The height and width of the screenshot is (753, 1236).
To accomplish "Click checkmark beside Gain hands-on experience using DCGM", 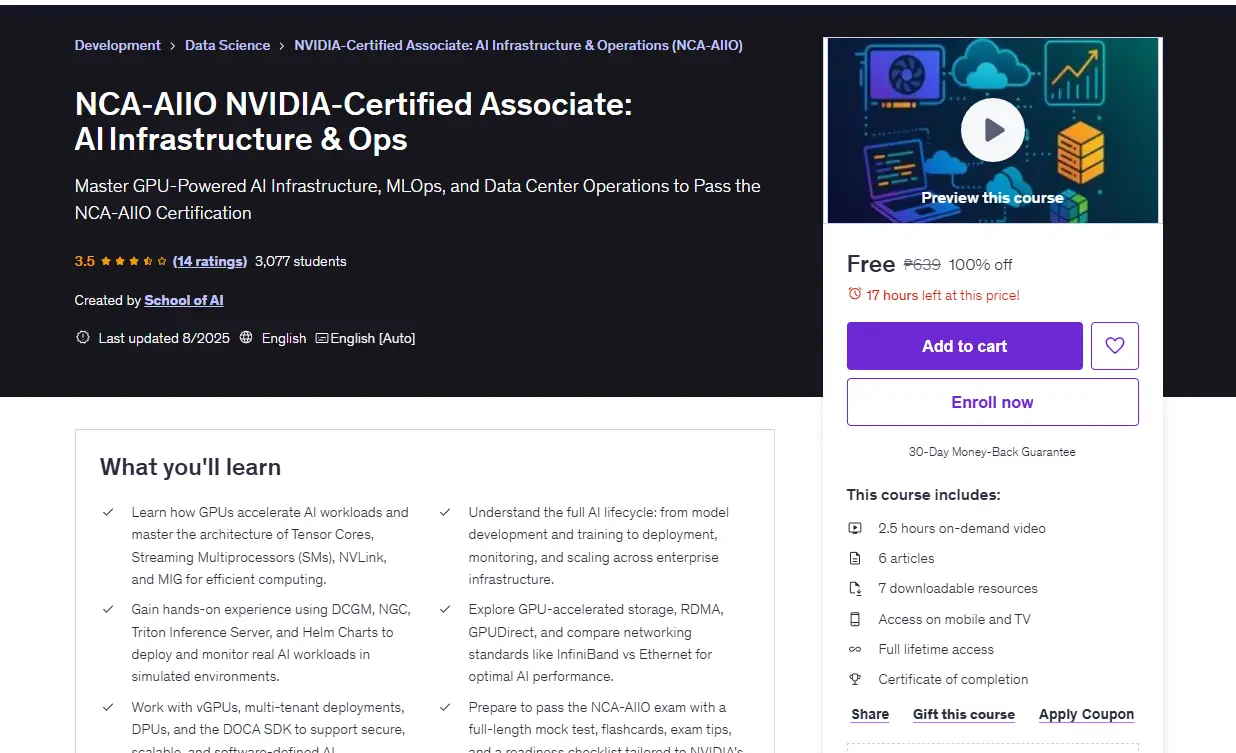I will [108, 609].
